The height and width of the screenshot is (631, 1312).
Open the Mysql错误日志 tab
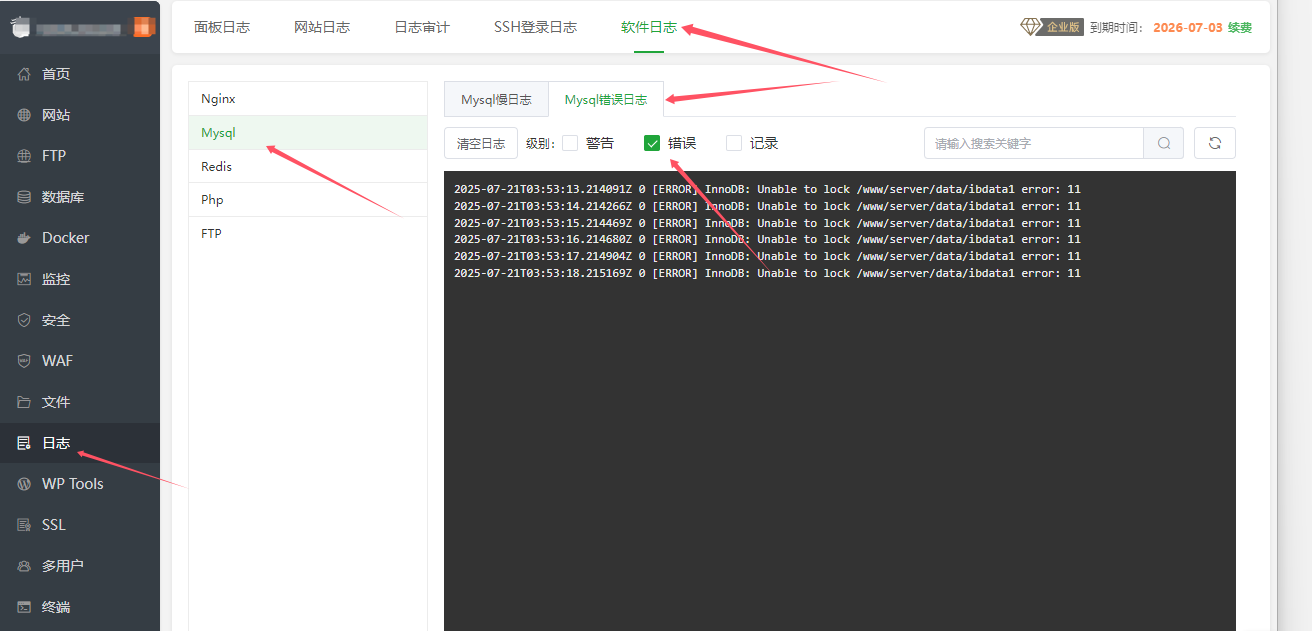tap(606, 100)
